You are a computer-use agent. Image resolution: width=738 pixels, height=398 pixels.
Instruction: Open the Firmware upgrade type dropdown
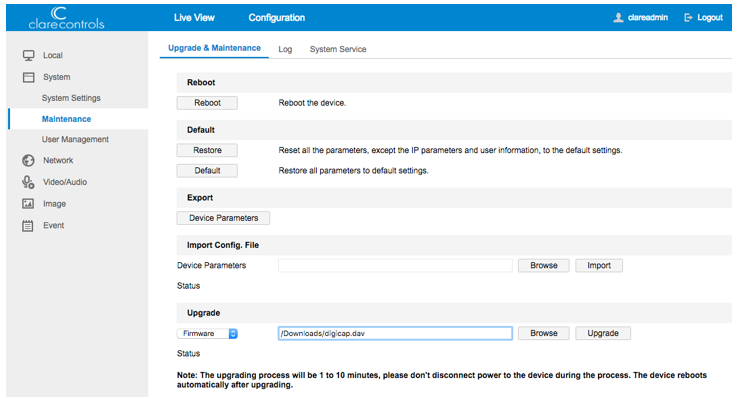pos(207,334)
